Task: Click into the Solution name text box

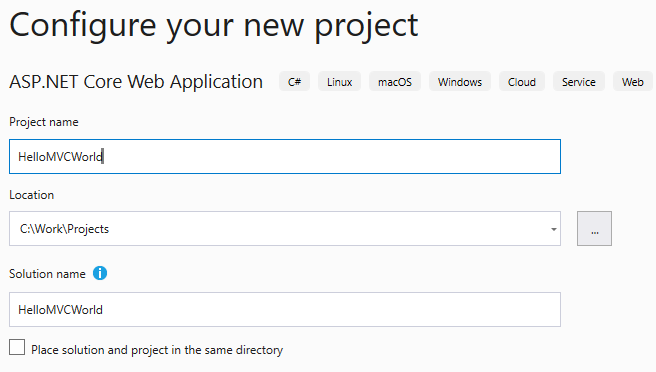Action: [x=285, y=310]
